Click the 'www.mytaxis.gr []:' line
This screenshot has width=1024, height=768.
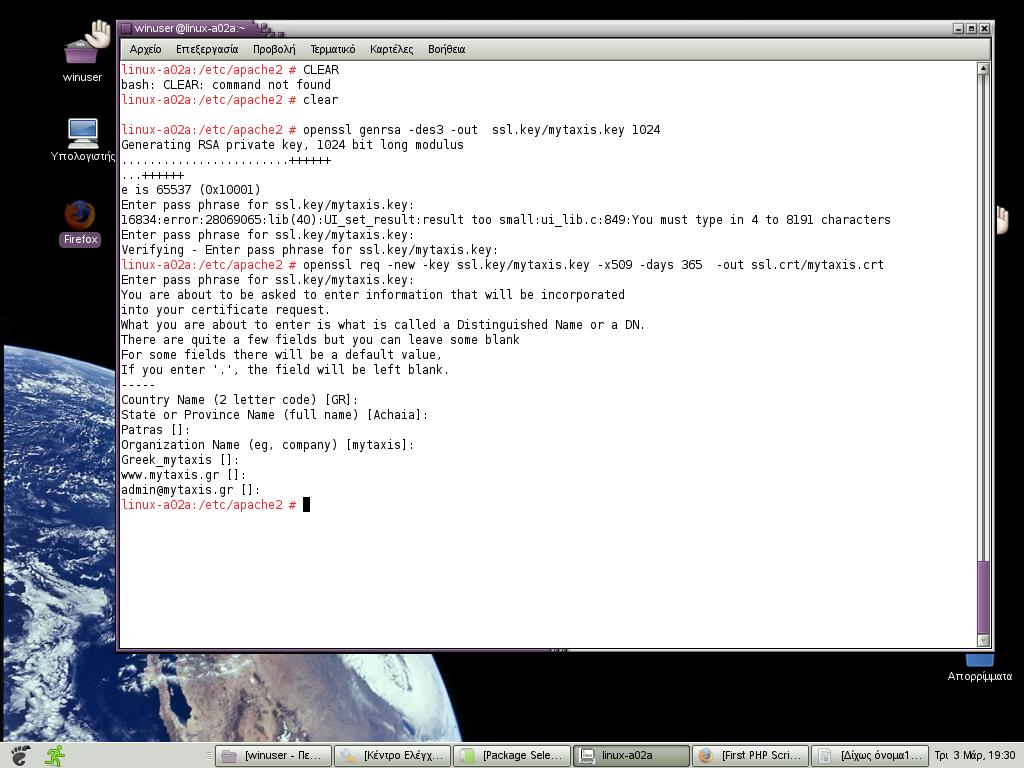[x=184, y=475]
